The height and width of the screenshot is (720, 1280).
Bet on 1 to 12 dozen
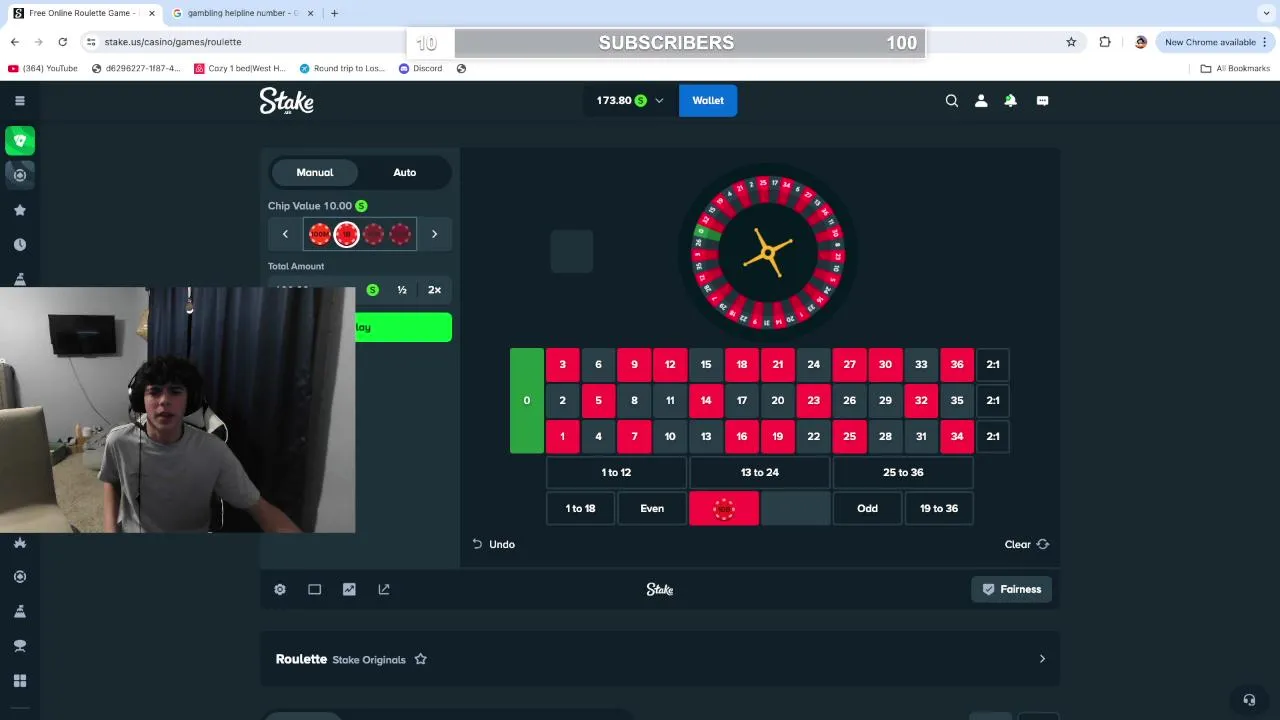pyautogui.click(x=616, y=472)
